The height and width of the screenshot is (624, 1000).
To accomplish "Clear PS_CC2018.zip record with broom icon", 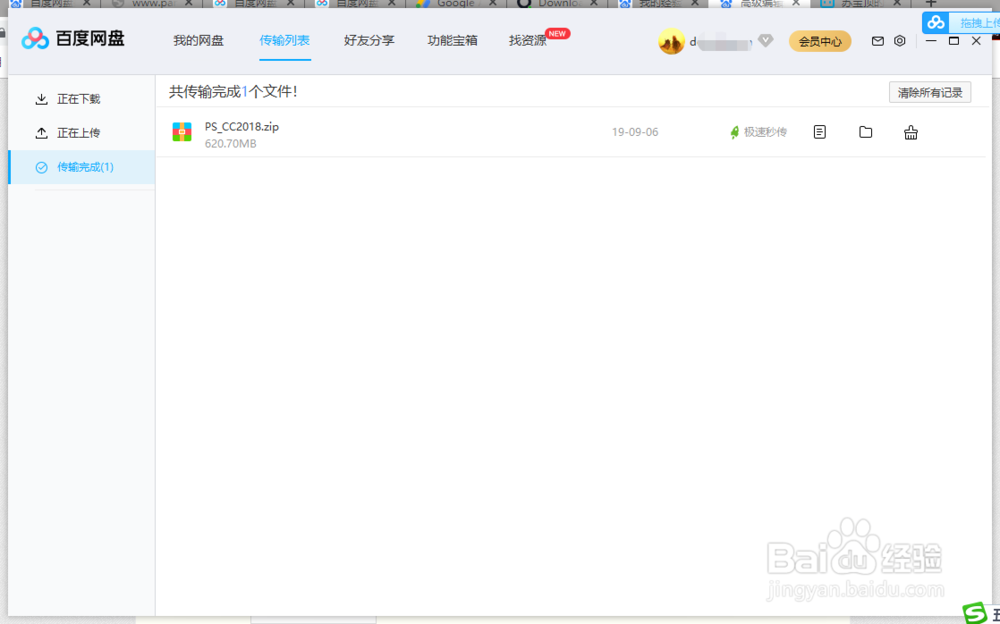I will point(911,132).
